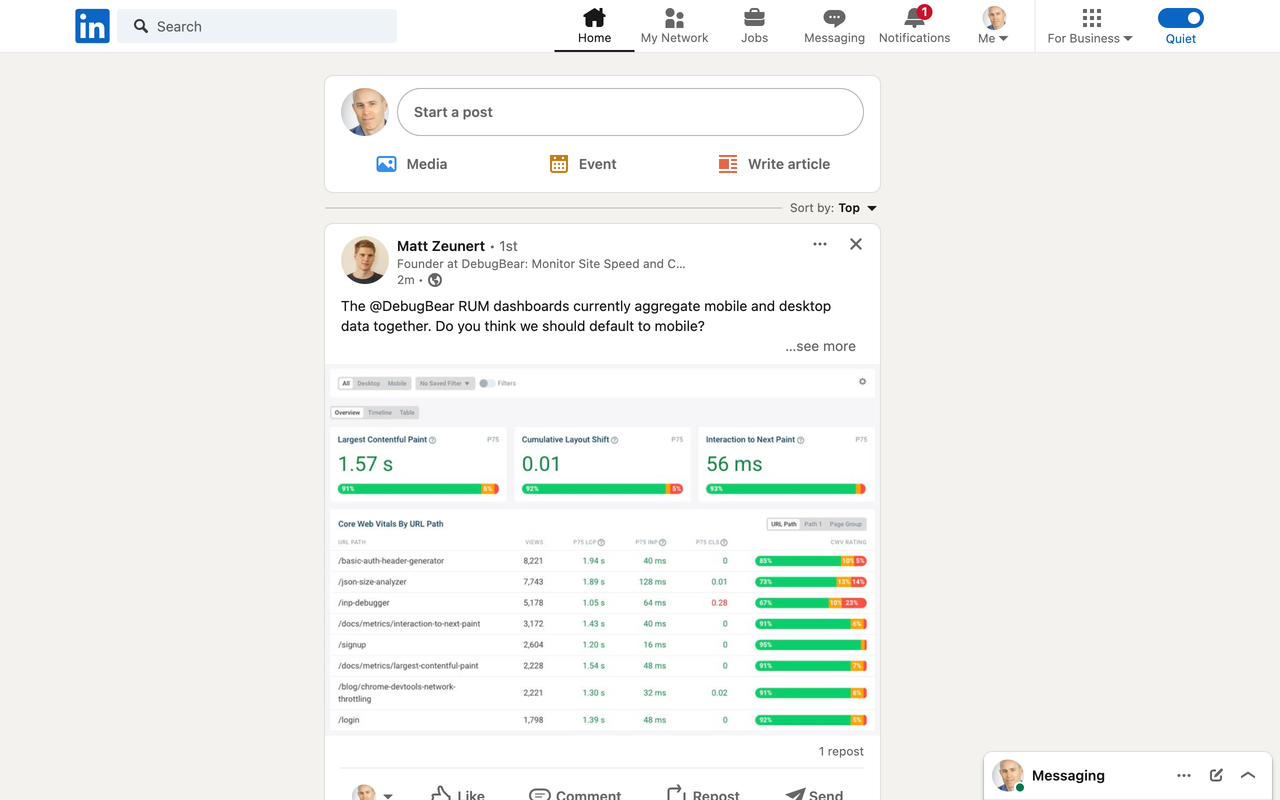Screen dimensions: 1280x800
Task: Expand the Messaging panel with chevron
Action: point(1247,775)
